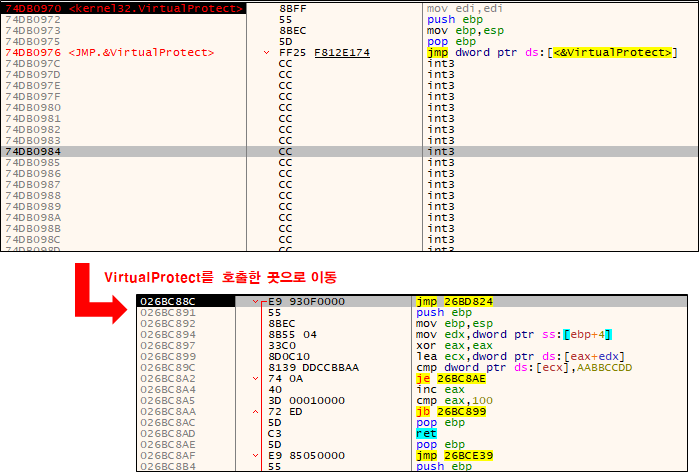
Task: Select the 'inc eax' instruction
Action: 440,390
